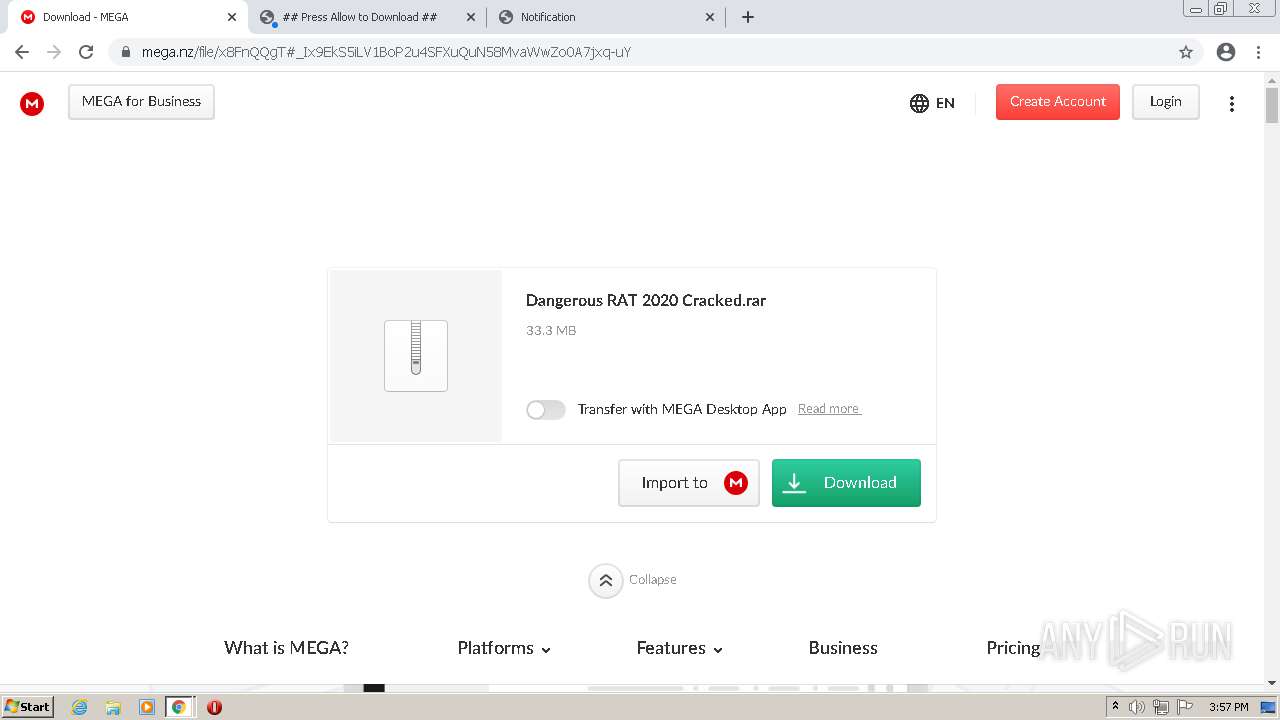Close the Download - MEGA tab
This screenshot has height=720, width=1280.
[x=232, y=17]
